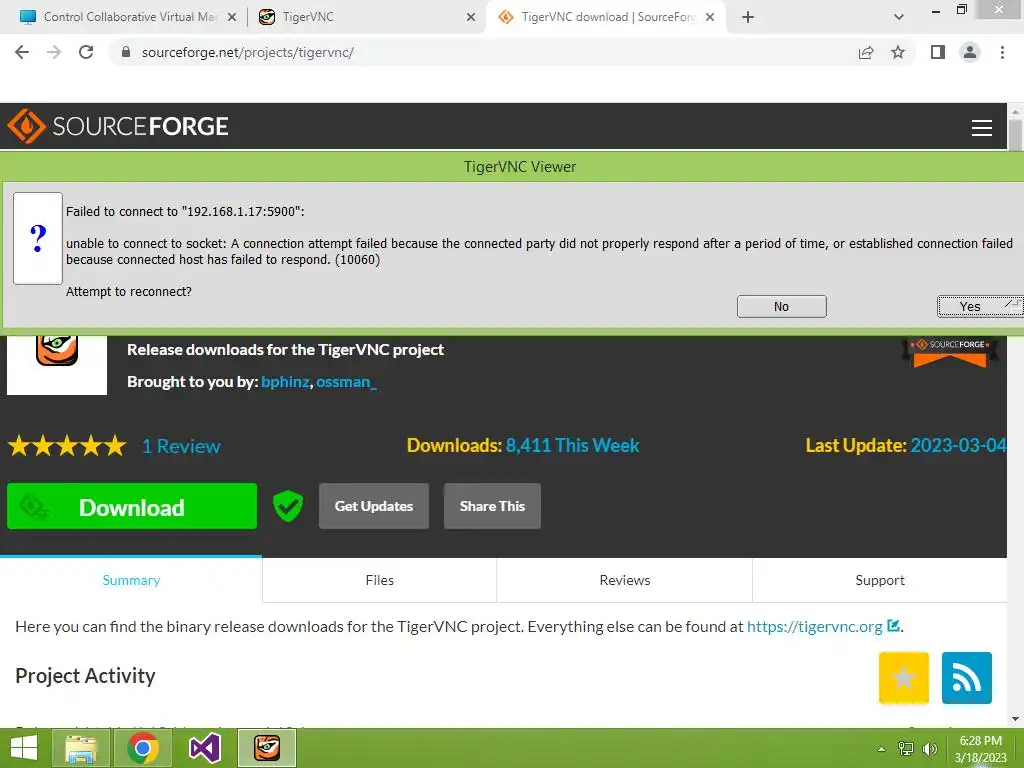Click the Get Updates button
This screenshot has width=1024, height=768.
pyautogui.click(x=374, y=506)
